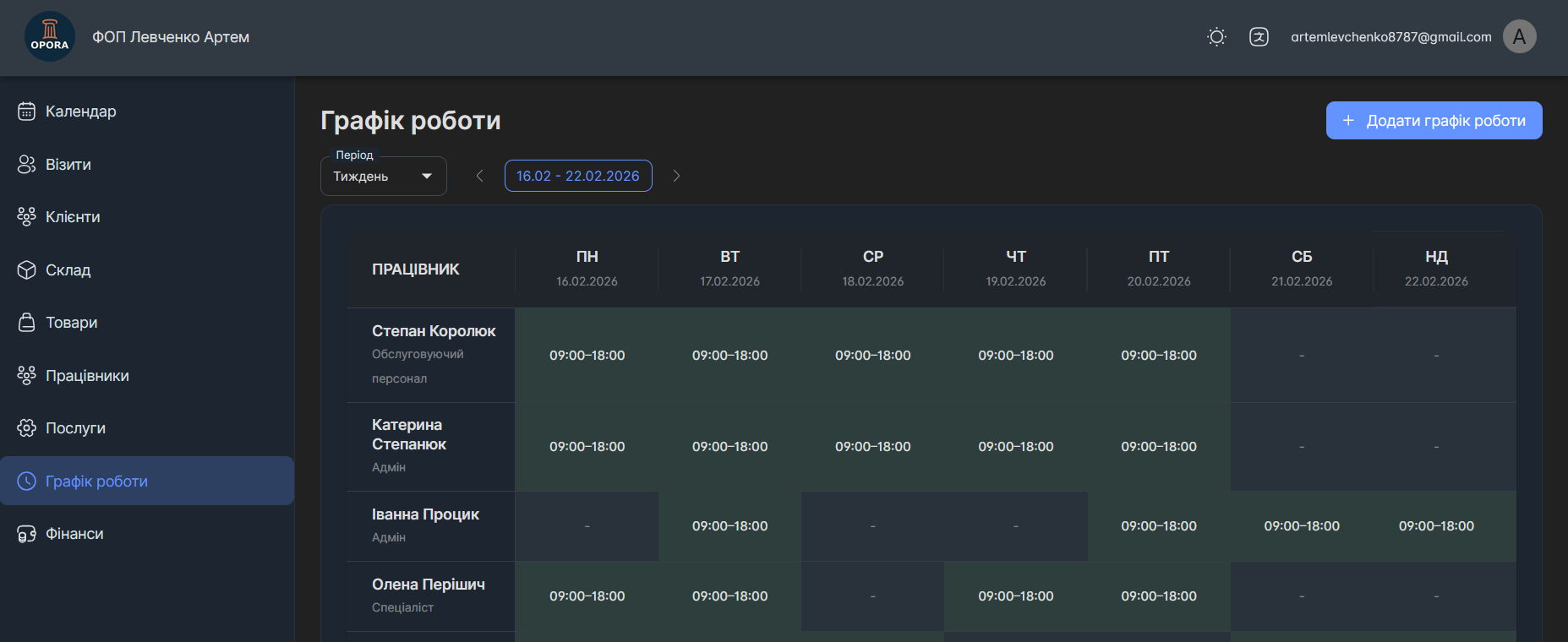Select Степан Королюк Monday 09:00–18:00 cell
This screenshot has width=1568, height=642.
click(x=587, y=356)
